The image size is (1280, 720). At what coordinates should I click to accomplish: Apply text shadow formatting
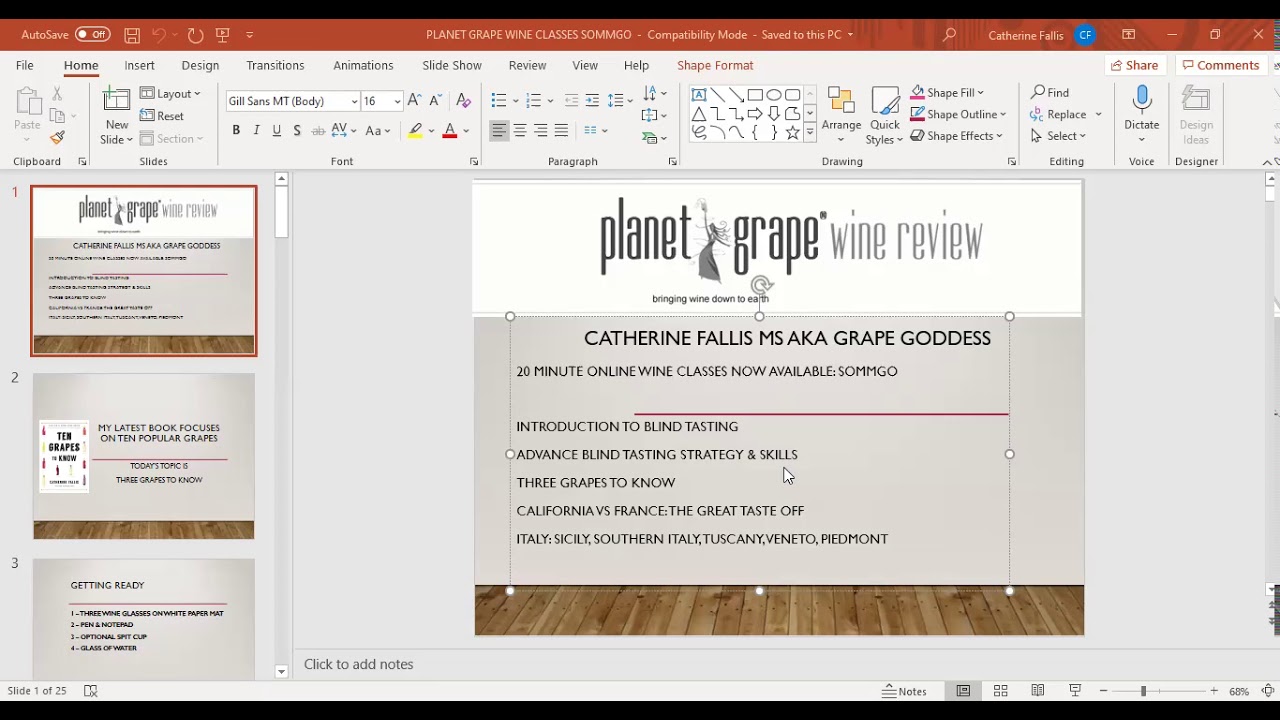(x=297, y=131)
